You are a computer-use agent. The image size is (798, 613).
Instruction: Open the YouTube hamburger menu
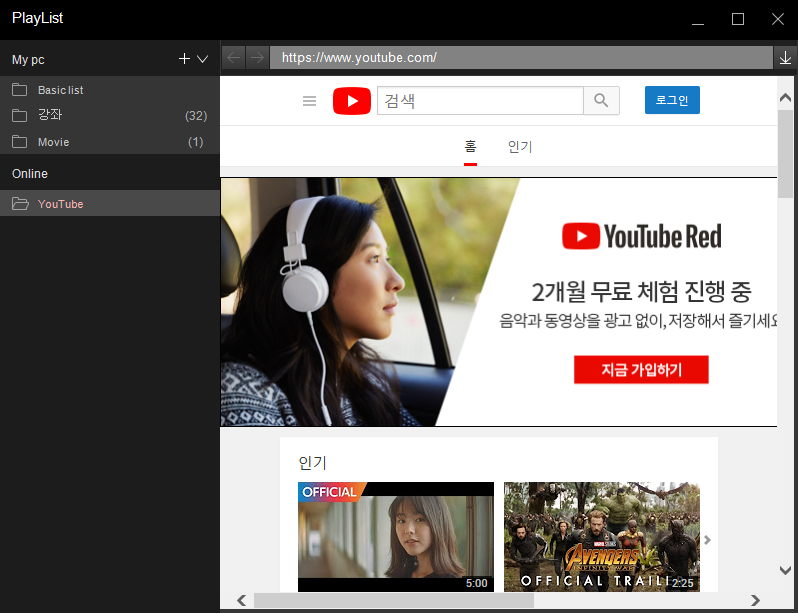click(x=310, y=101)
